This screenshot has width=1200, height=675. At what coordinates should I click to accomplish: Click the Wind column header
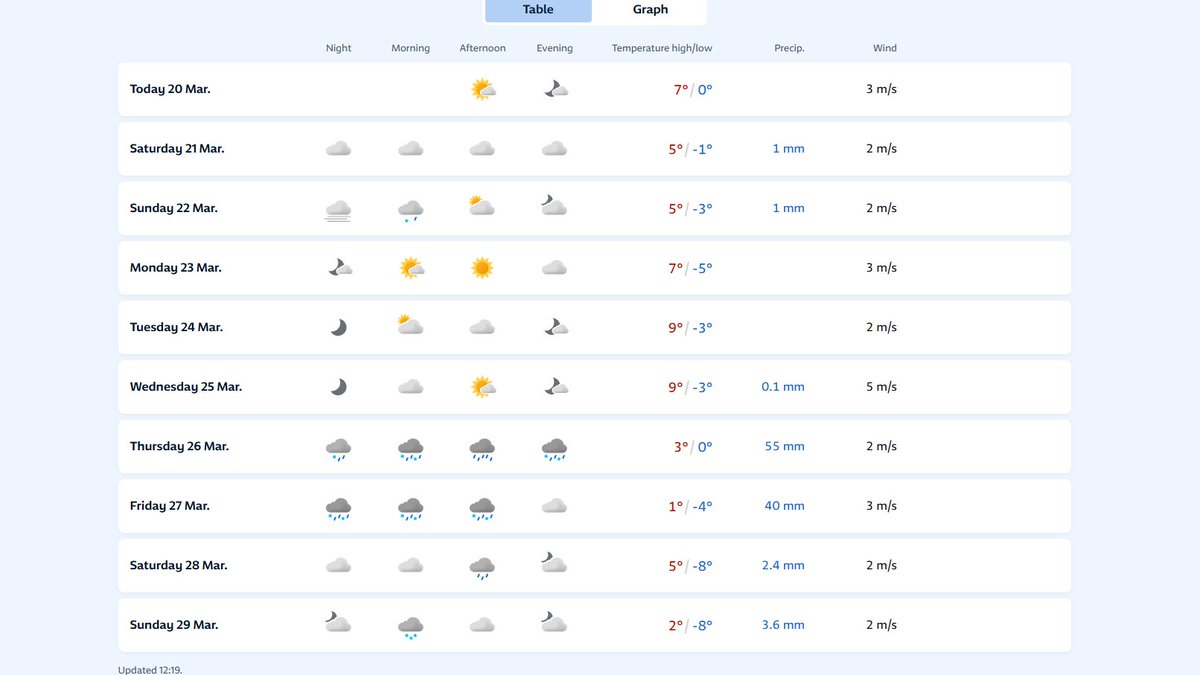coord(885,48)
